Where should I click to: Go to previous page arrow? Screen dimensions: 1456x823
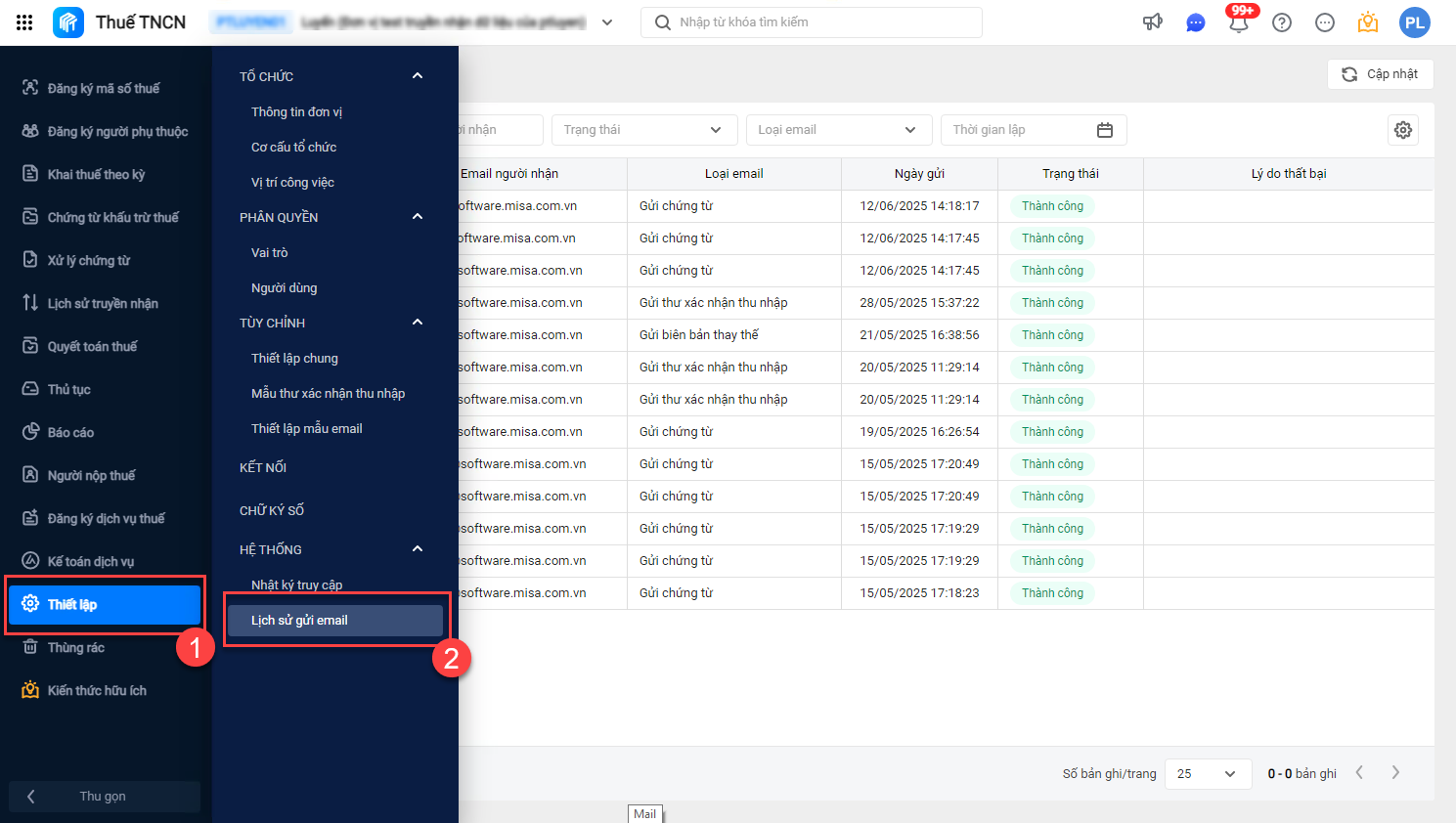pyautogui.click(x=1359, y=772)
